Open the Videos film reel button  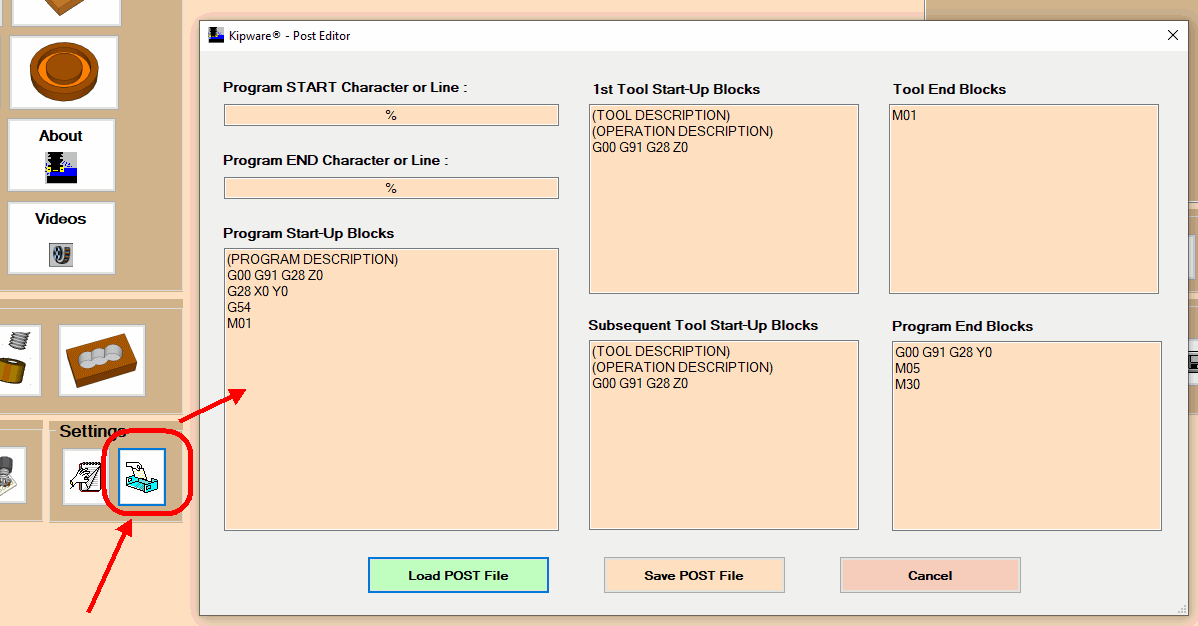(x=61, y=238)
